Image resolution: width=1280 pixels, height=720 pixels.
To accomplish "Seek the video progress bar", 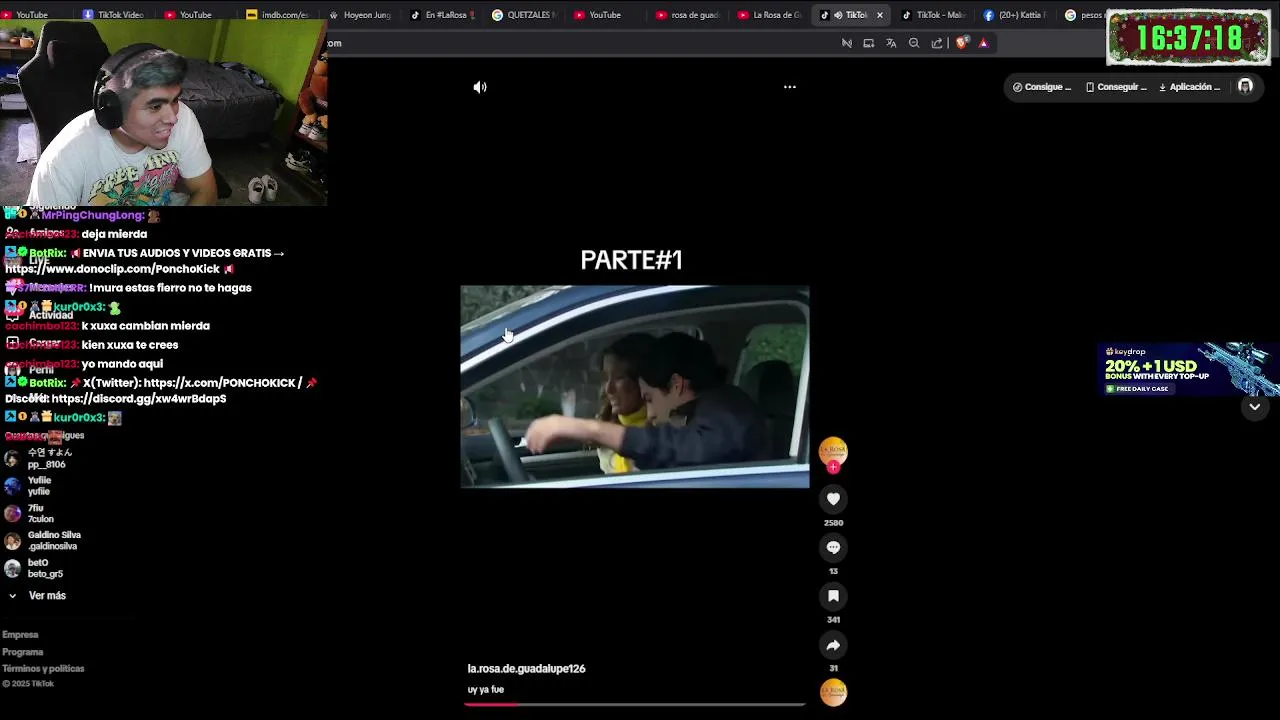I will [x=635, y=704].
